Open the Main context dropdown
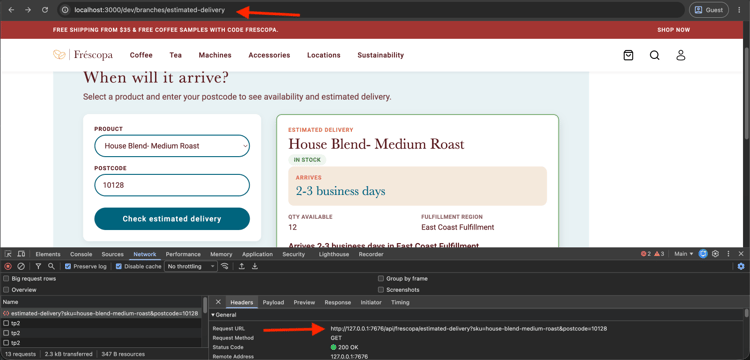The width and height of the screenshot is (750, 360). (x=684, y=254)
